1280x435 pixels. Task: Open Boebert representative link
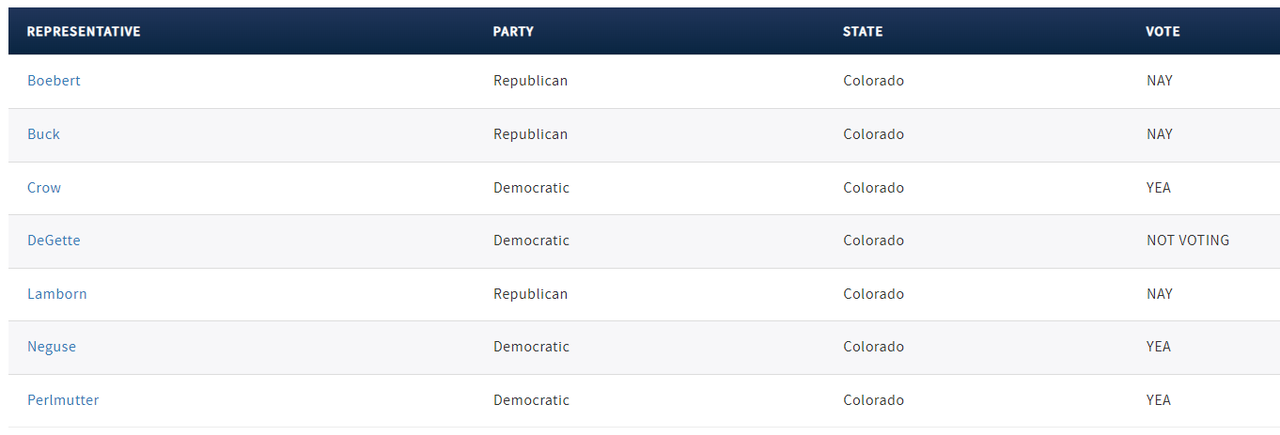[x=54, y=81]
